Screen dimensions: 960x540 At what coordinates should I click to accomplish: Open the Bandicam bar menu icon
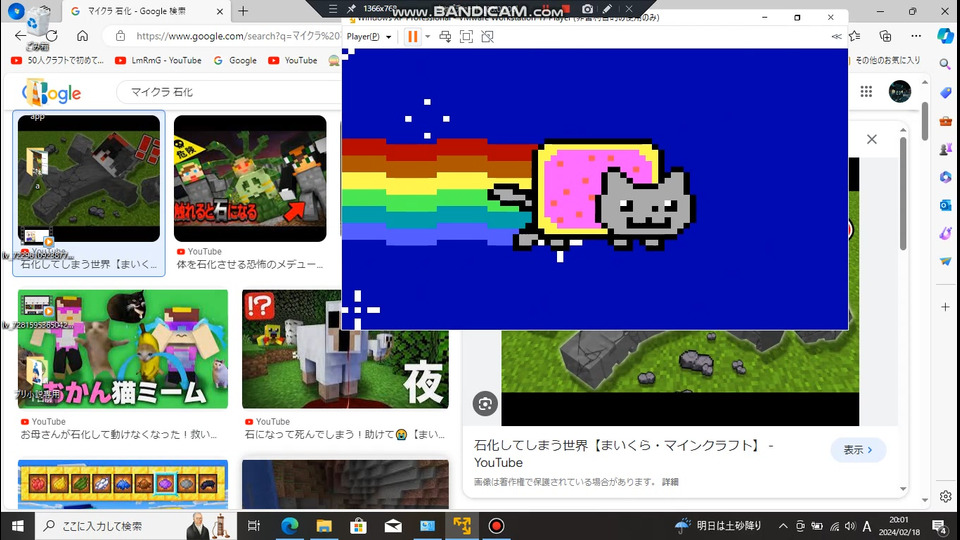pyautogui.click(x=332, y=9)
